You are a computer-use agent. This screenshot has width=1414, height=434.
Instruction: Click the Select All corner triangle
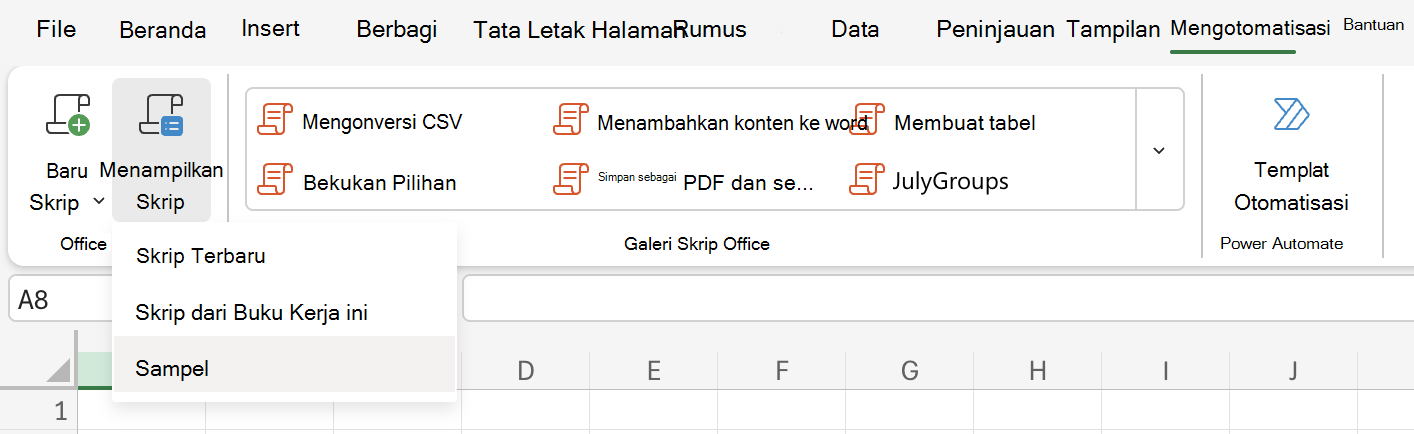point(59,371)
